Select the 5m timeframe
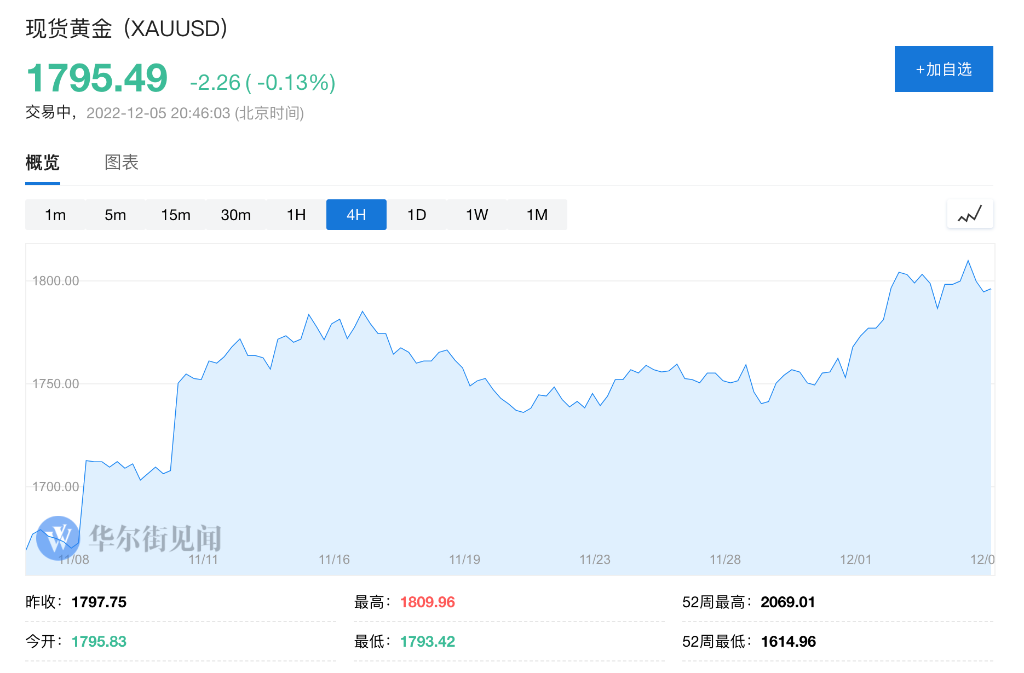Viewport: 1024px width, 673px height. [115, 215]
